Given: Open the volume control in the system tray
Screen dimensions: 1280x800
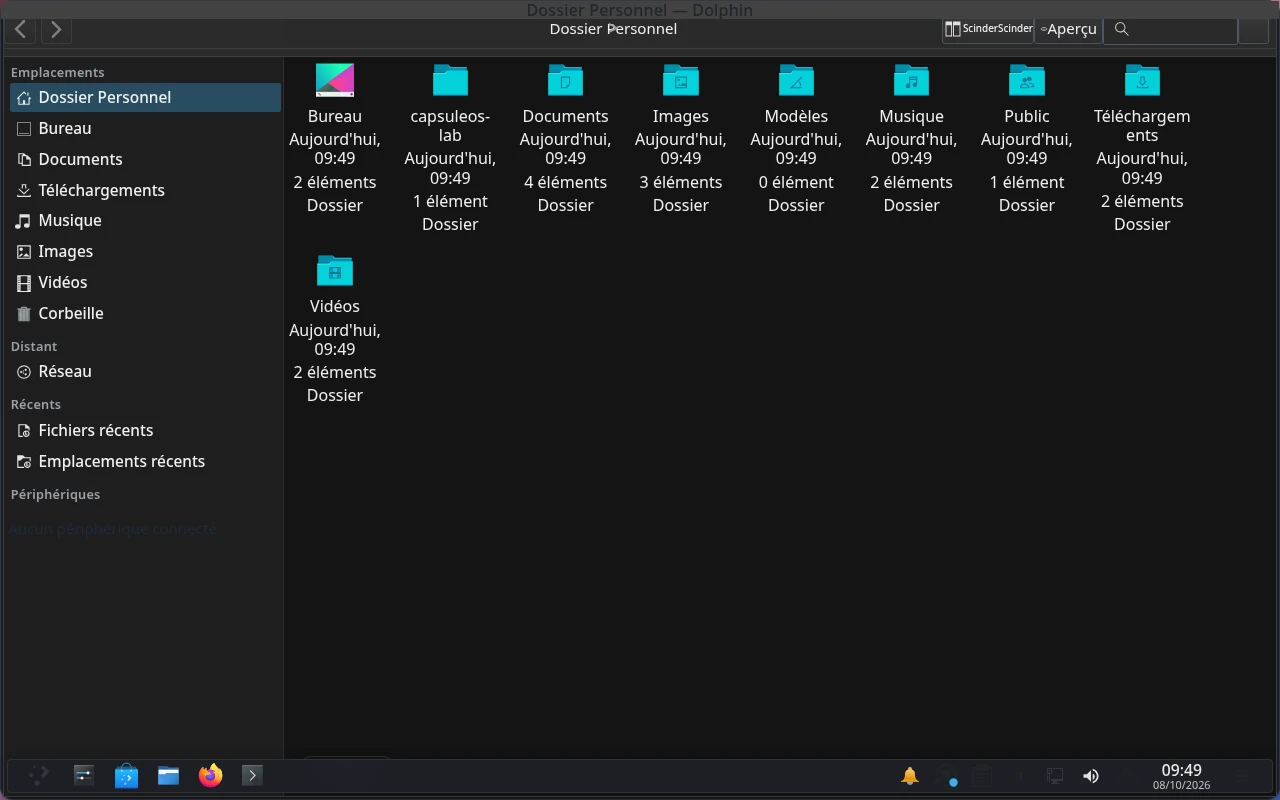Looking at the screenshot, I should 1091,775.
